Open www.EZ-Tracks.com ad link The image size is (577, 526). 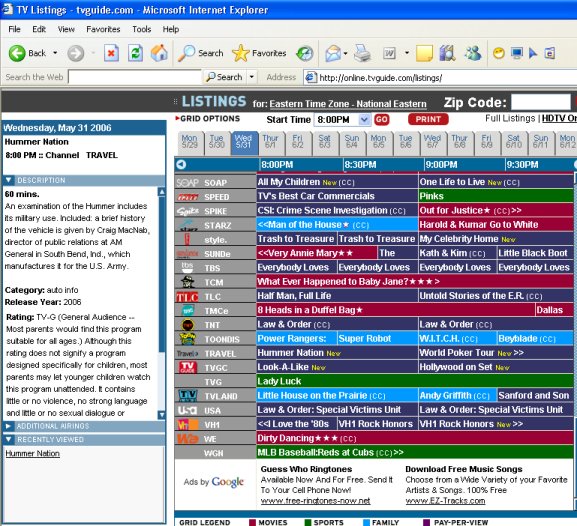click(445, 501)
